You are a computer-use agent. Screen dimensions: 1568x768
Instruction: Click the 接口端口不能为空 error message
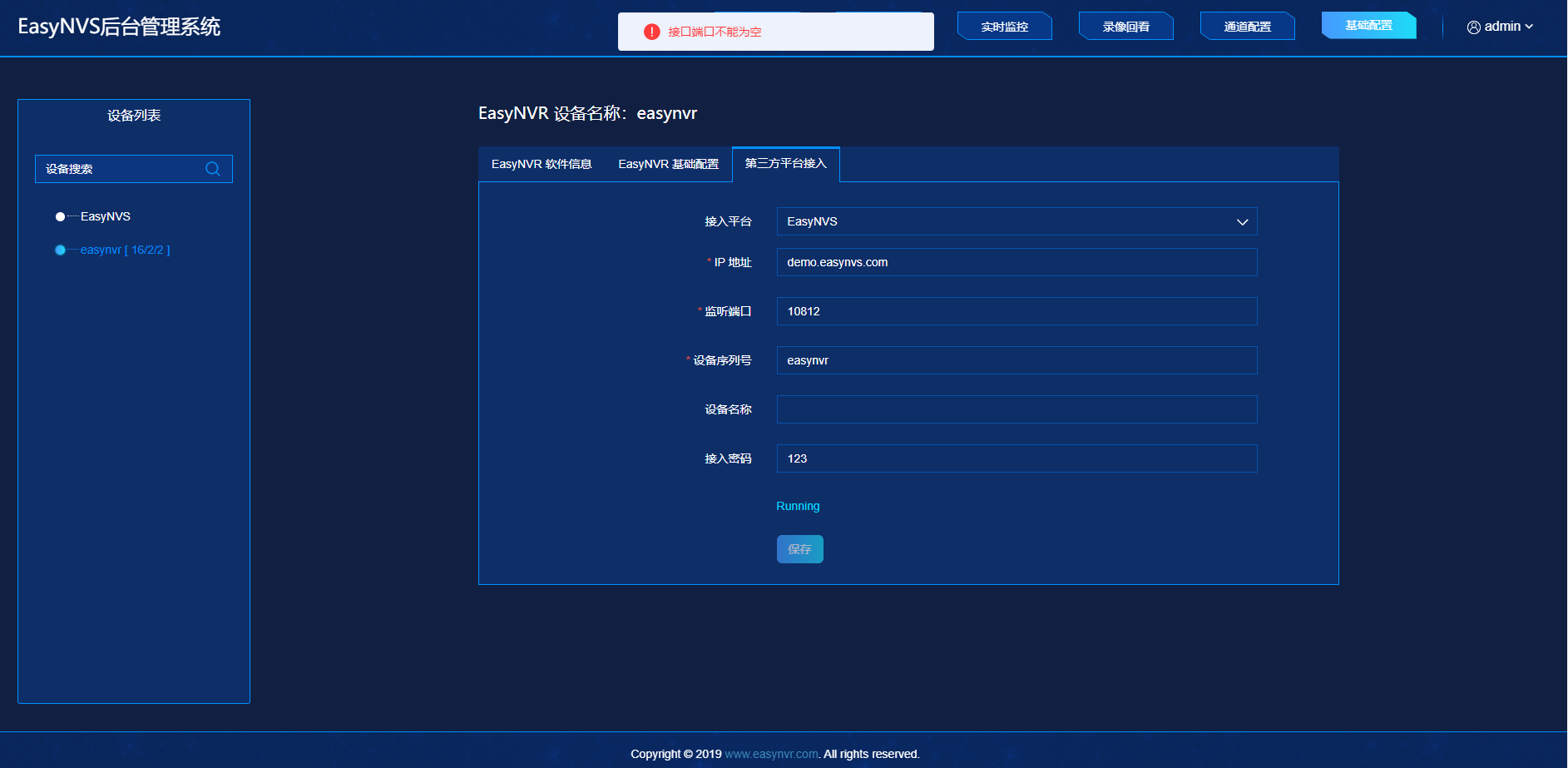coord(715,32)
